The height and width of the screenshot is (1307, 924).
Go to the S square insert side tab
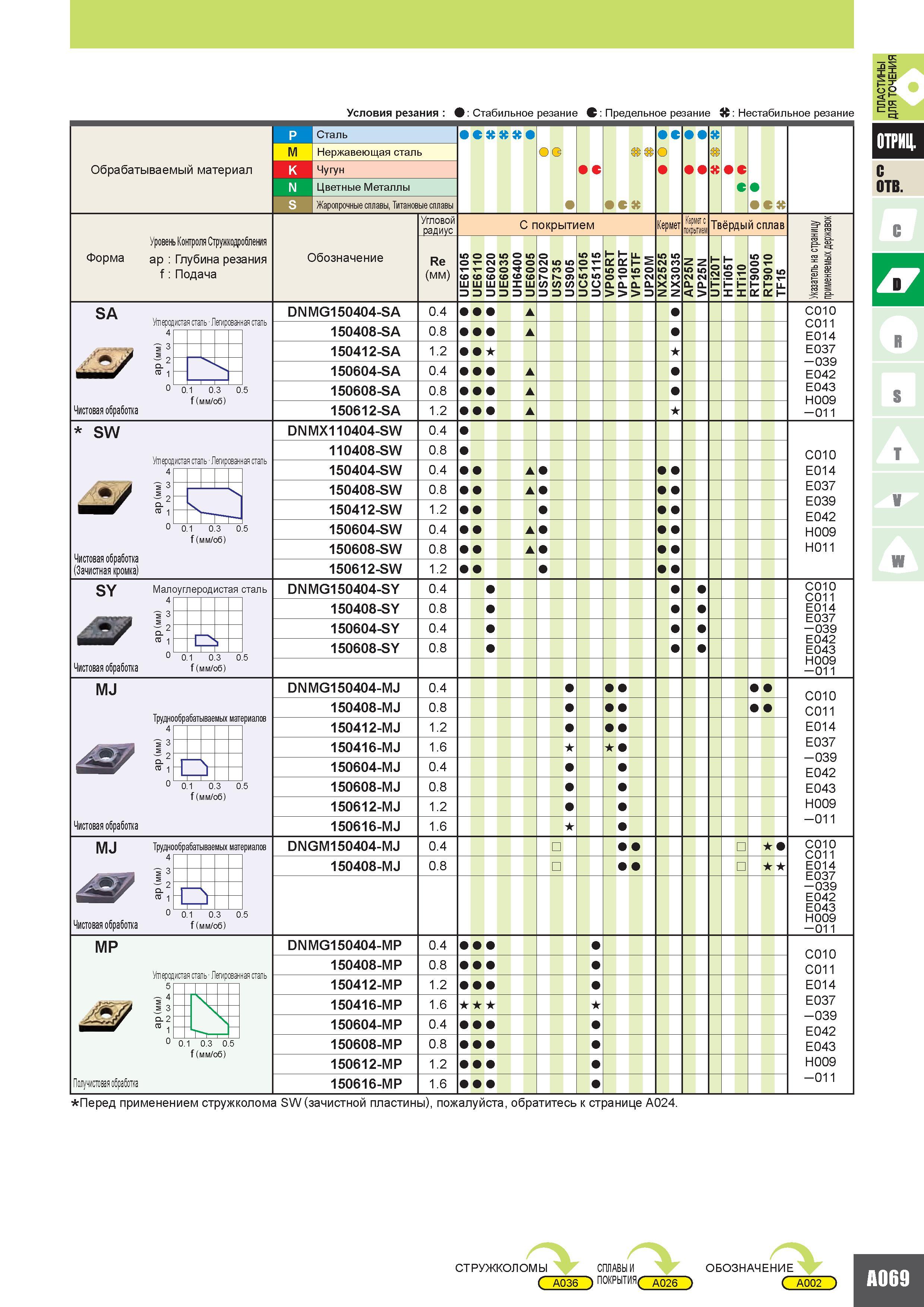(897, 390)
